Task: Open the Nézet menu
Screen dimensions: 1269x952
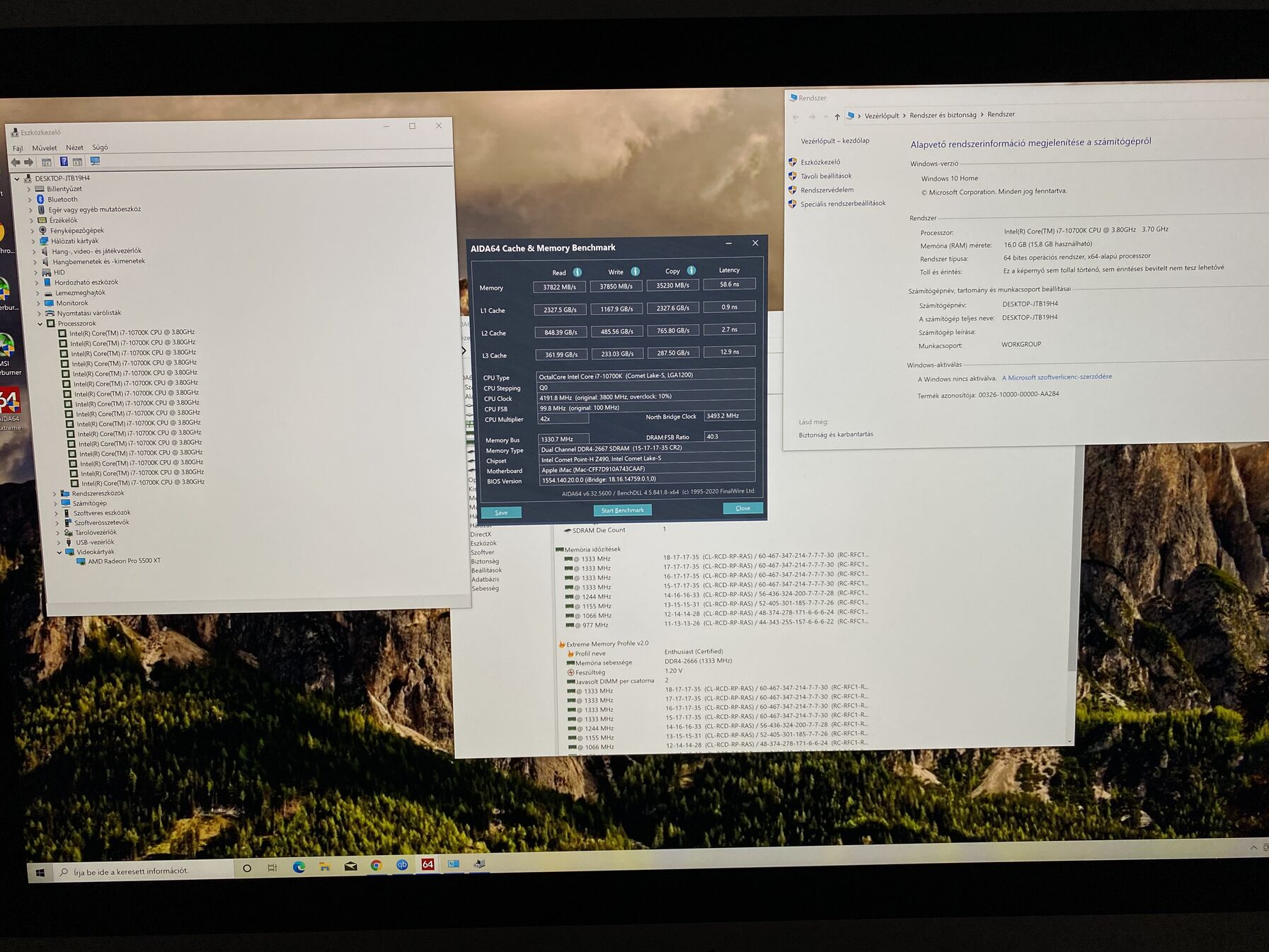Action: pyautogui.click(x=74, y=148)
